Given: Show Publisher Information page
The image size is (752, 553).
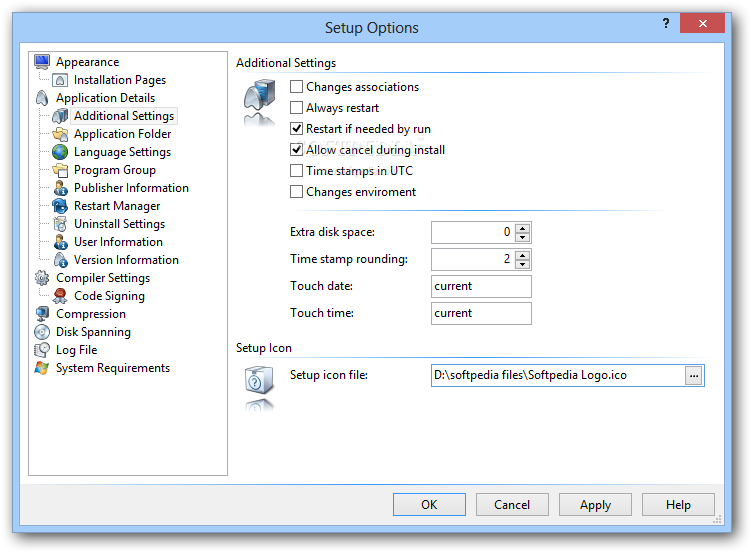Looking at the screenshot, I should click(131, 188).
